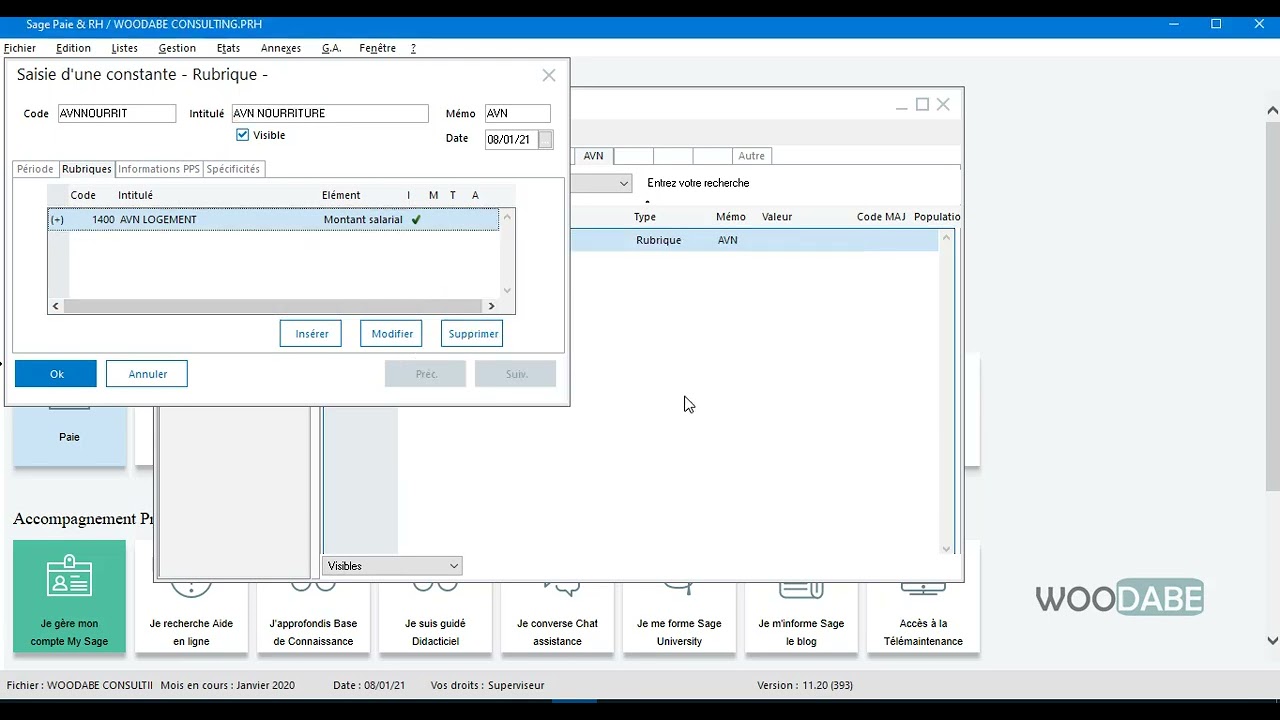Open the Je converse Chat assistance tile
Screen dimensions: 1280x720
click(557, 618)
